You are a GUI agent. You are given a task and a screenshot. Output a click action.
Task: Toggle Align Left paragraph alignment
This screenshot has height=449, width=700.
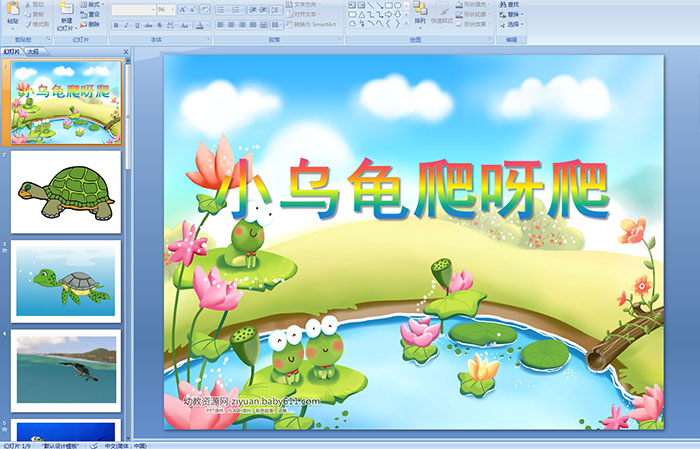220,25
